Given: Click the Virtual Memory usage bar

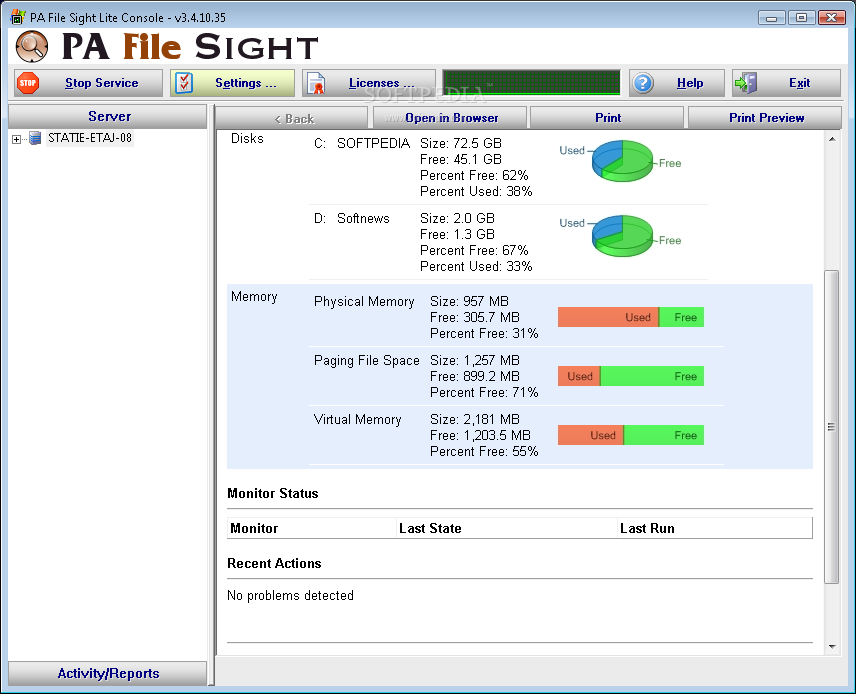Looking at the screenshot, I should [631, 435].
